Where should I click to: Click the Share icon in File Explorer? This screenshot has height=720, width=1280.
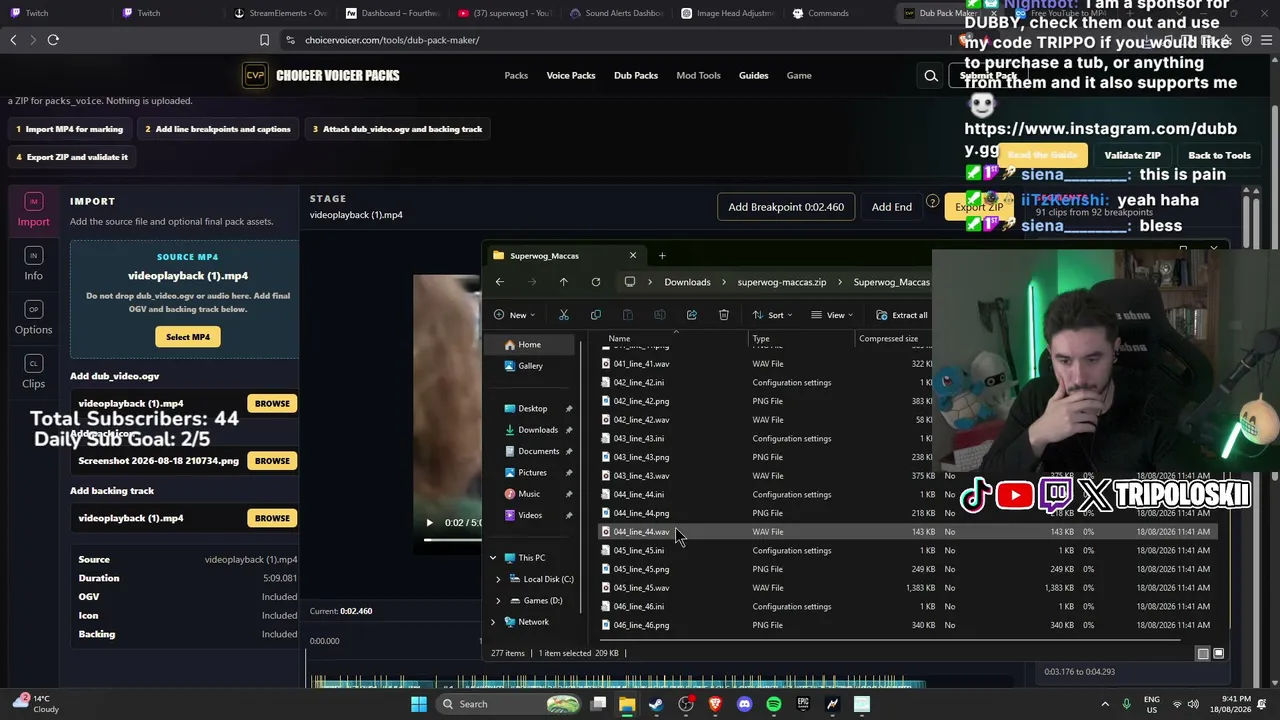[x=691, y=315]
